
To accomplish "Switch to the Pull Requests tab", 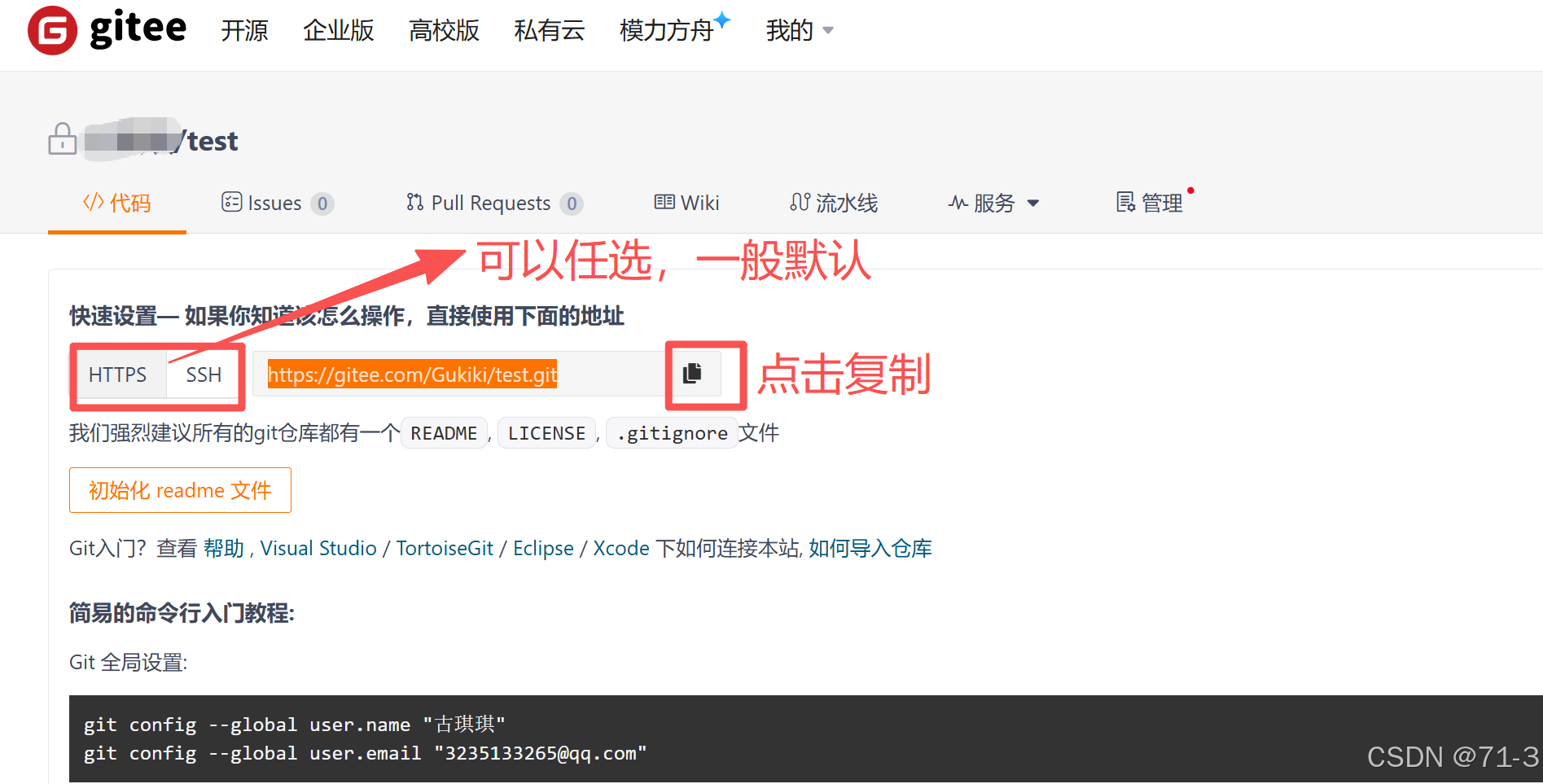I will 494,203.
